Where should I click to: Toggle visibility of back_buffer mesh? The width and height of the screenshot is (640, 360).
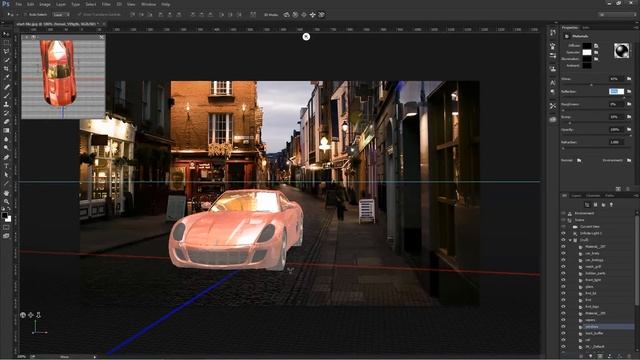click(x=564, y=333)
